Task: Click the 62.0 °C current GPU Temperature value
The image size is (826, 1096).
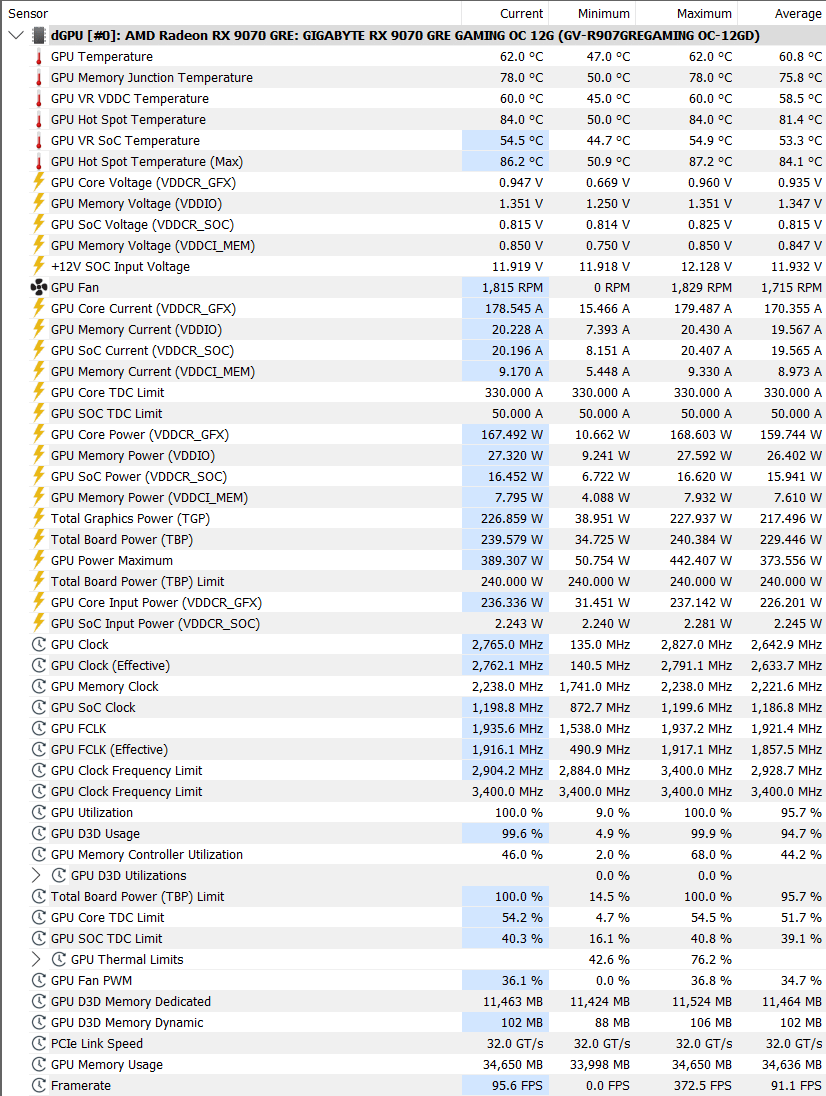Action: [521, 57]
